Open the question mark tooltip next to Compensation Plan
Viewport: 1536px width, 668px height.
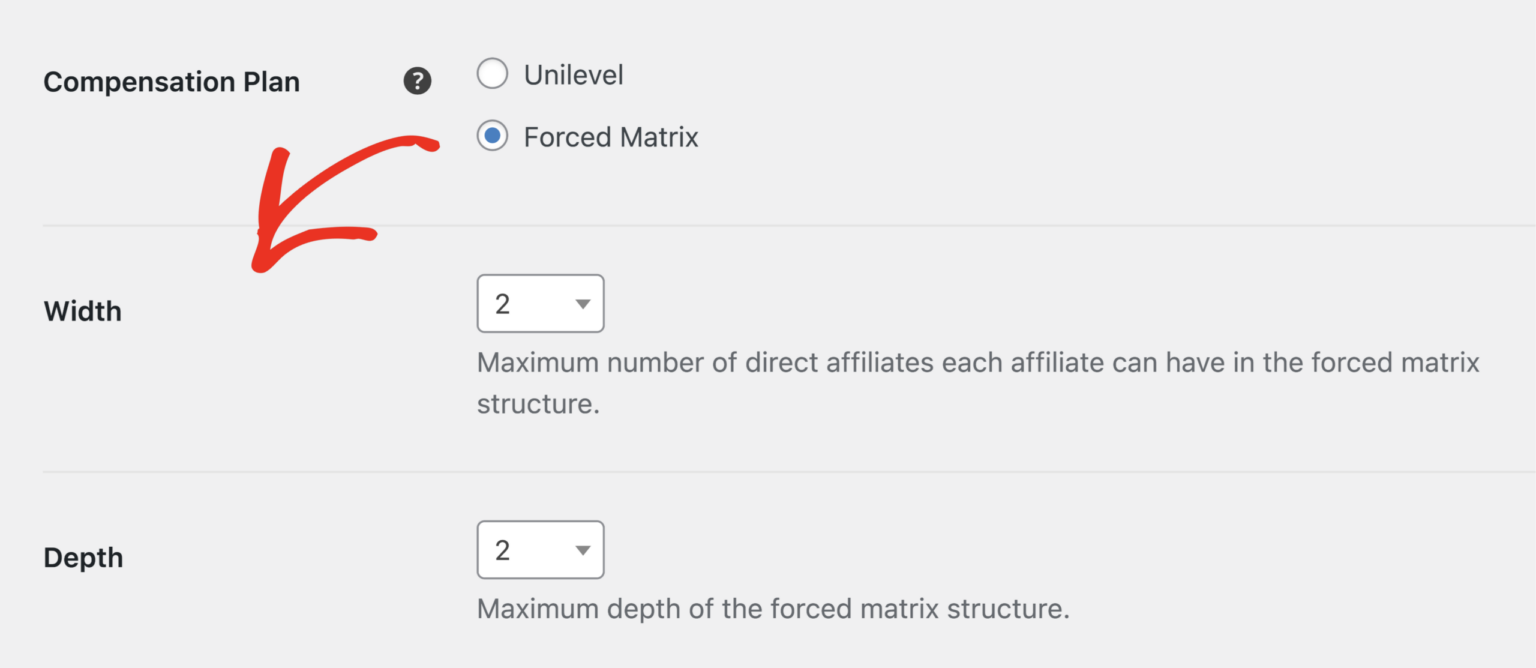tap(418, 81)
